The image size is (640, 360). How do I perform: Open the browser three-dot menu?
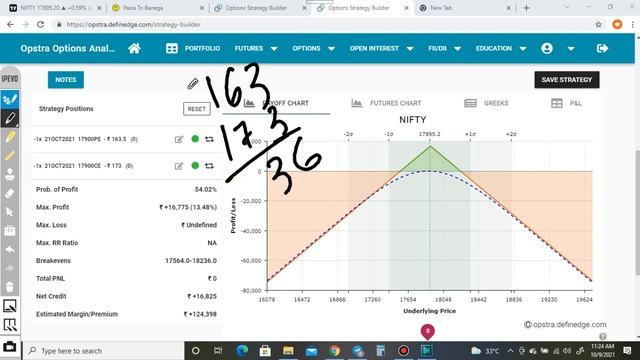pos(633,24)
